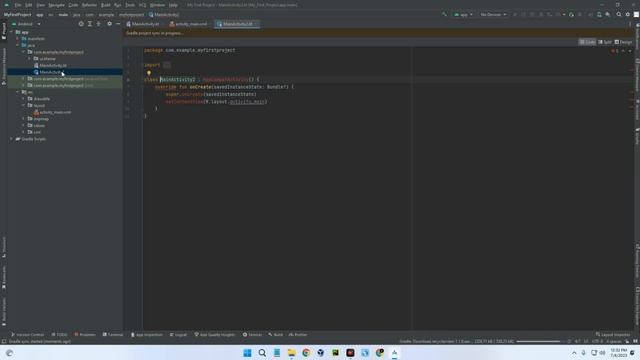Click Collapse All in Project panel
The height and width of the screenshot is (360, 640).
click(98, 24)
